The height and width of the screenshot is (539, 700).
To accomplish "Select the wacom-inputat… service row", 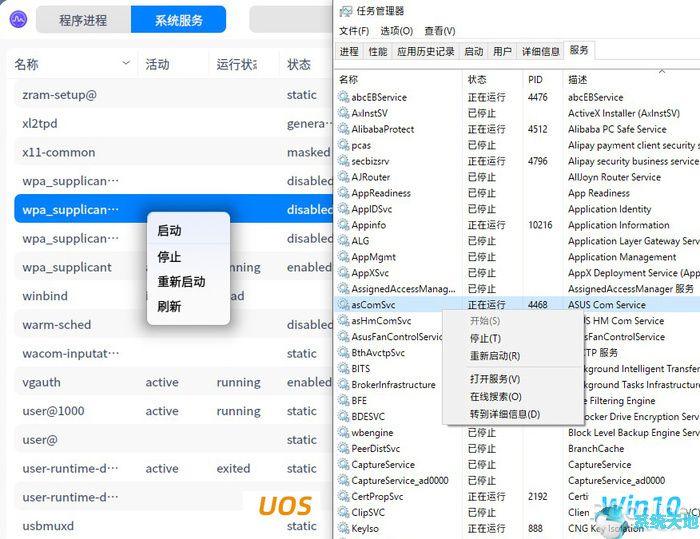I will 174,353.
